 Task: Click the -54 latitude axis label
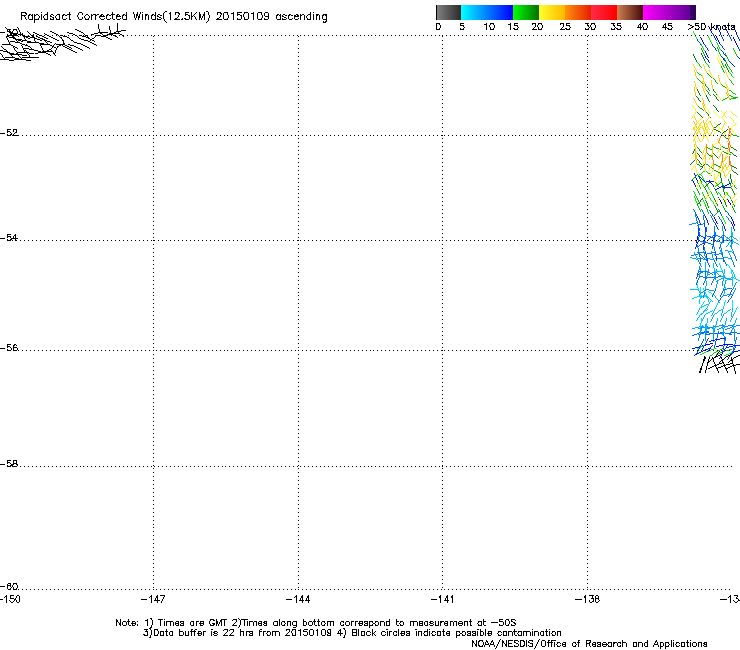9,237
